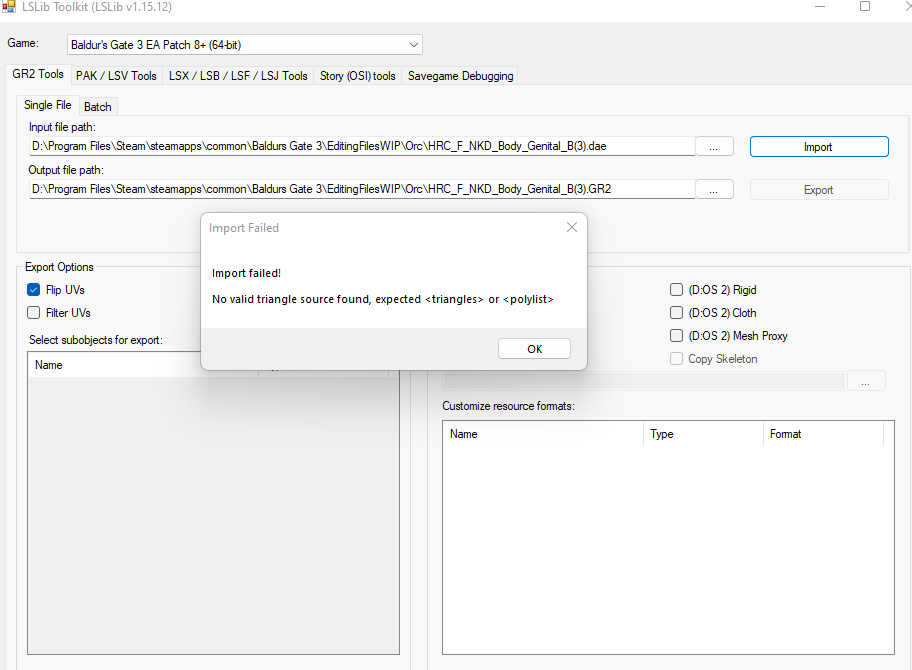
Task: Open the Story (OSI) tools tab
Action: pyautogui.click(x=358, y=76)
